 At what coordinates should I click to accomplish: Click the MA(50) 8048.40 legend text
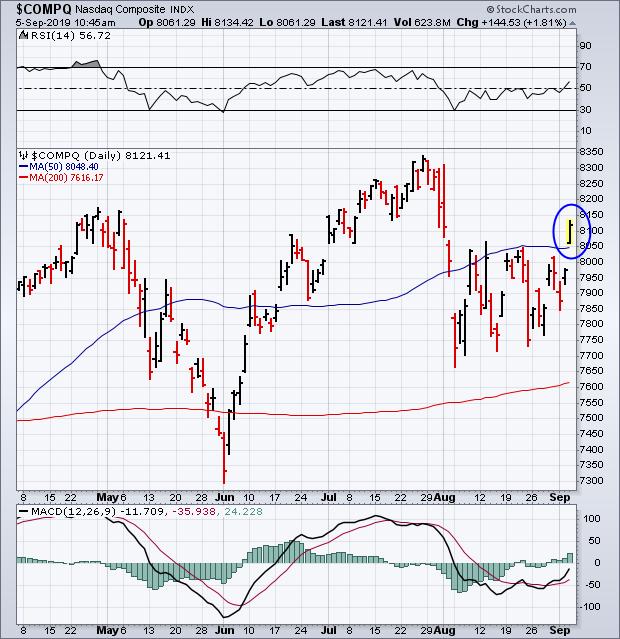click(64, 166)
